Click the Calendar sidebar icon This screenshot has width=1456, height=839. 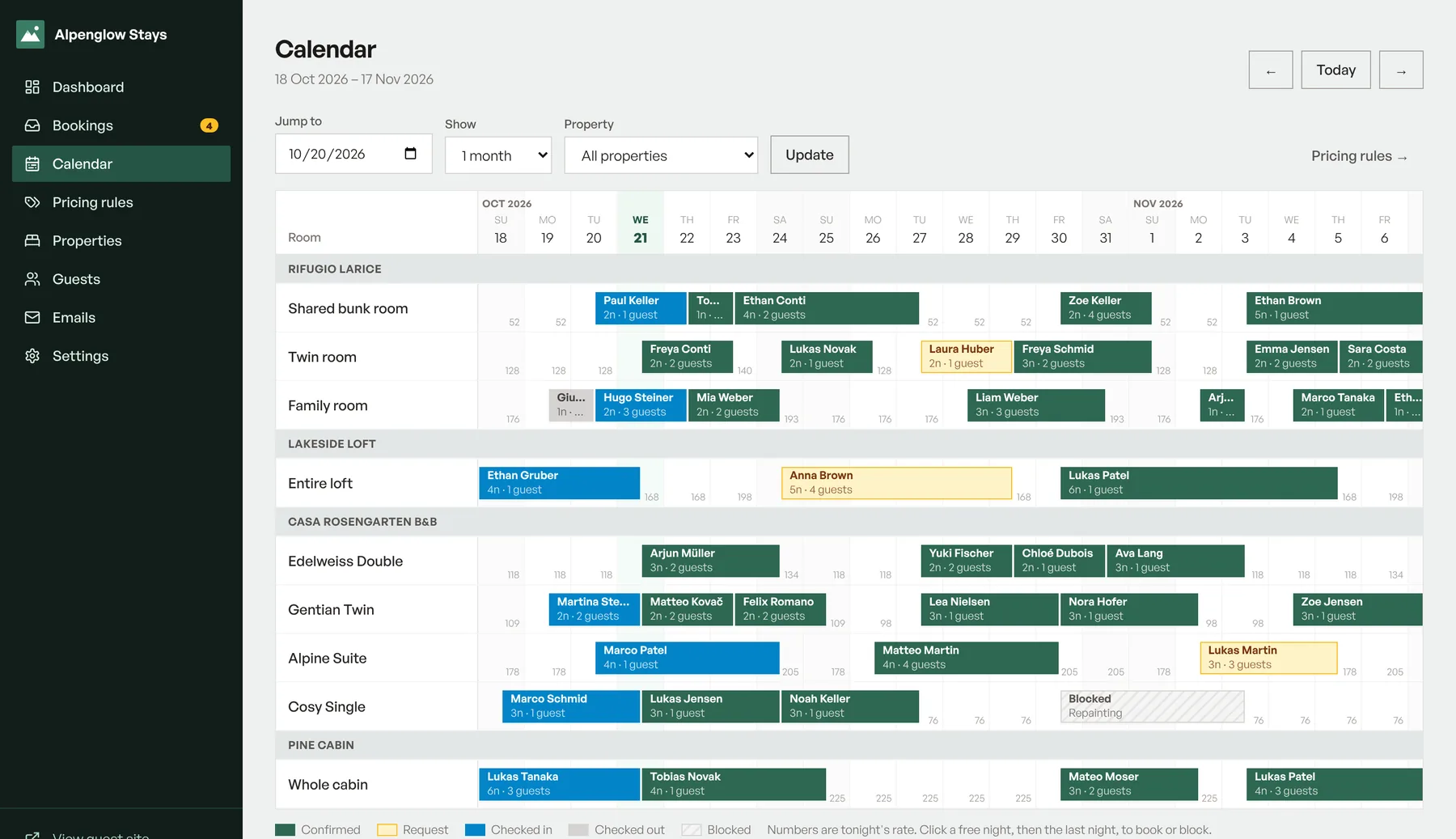pos(32,163)
